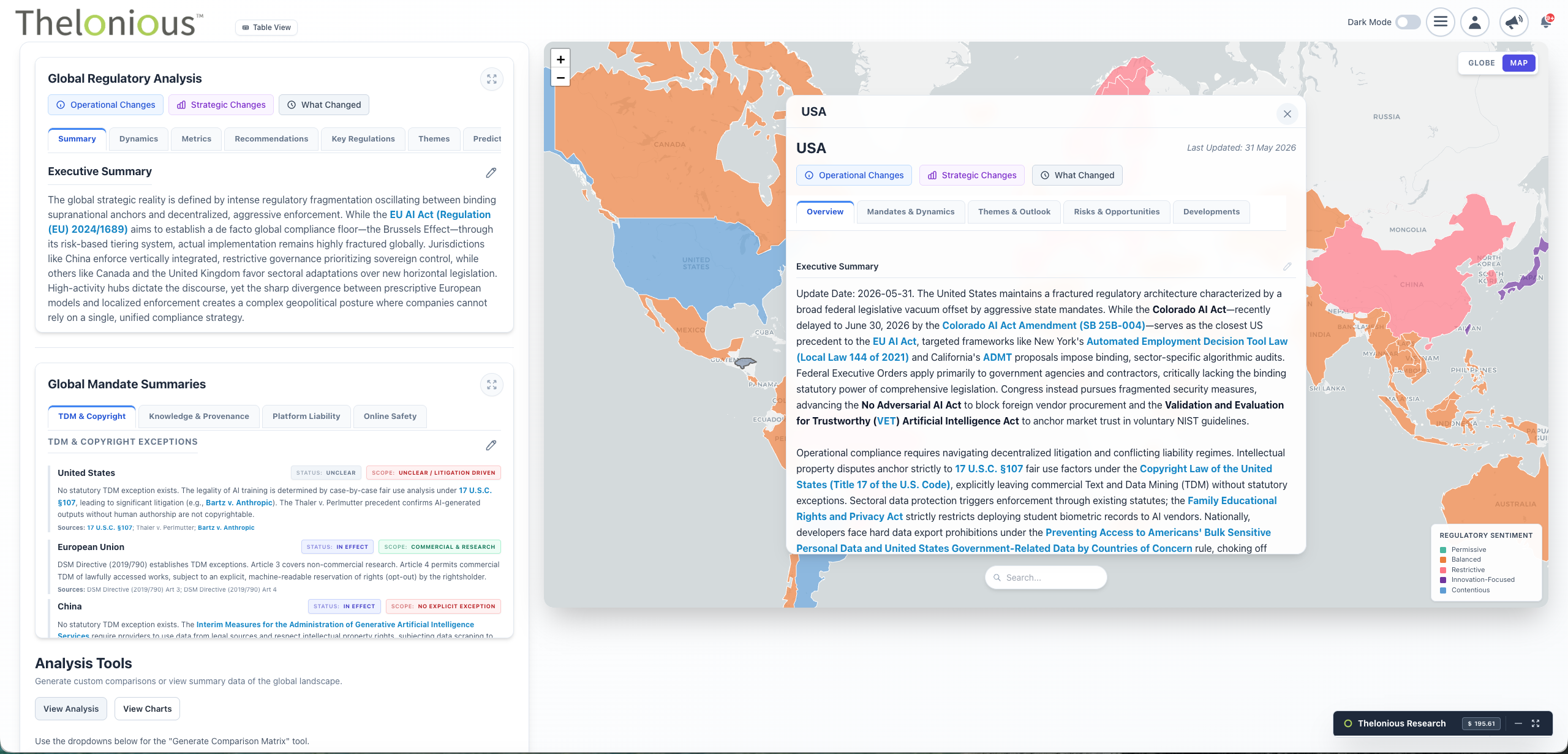
Task: Click the Balanced legend swatch
Action: (x=1444, y=560)
